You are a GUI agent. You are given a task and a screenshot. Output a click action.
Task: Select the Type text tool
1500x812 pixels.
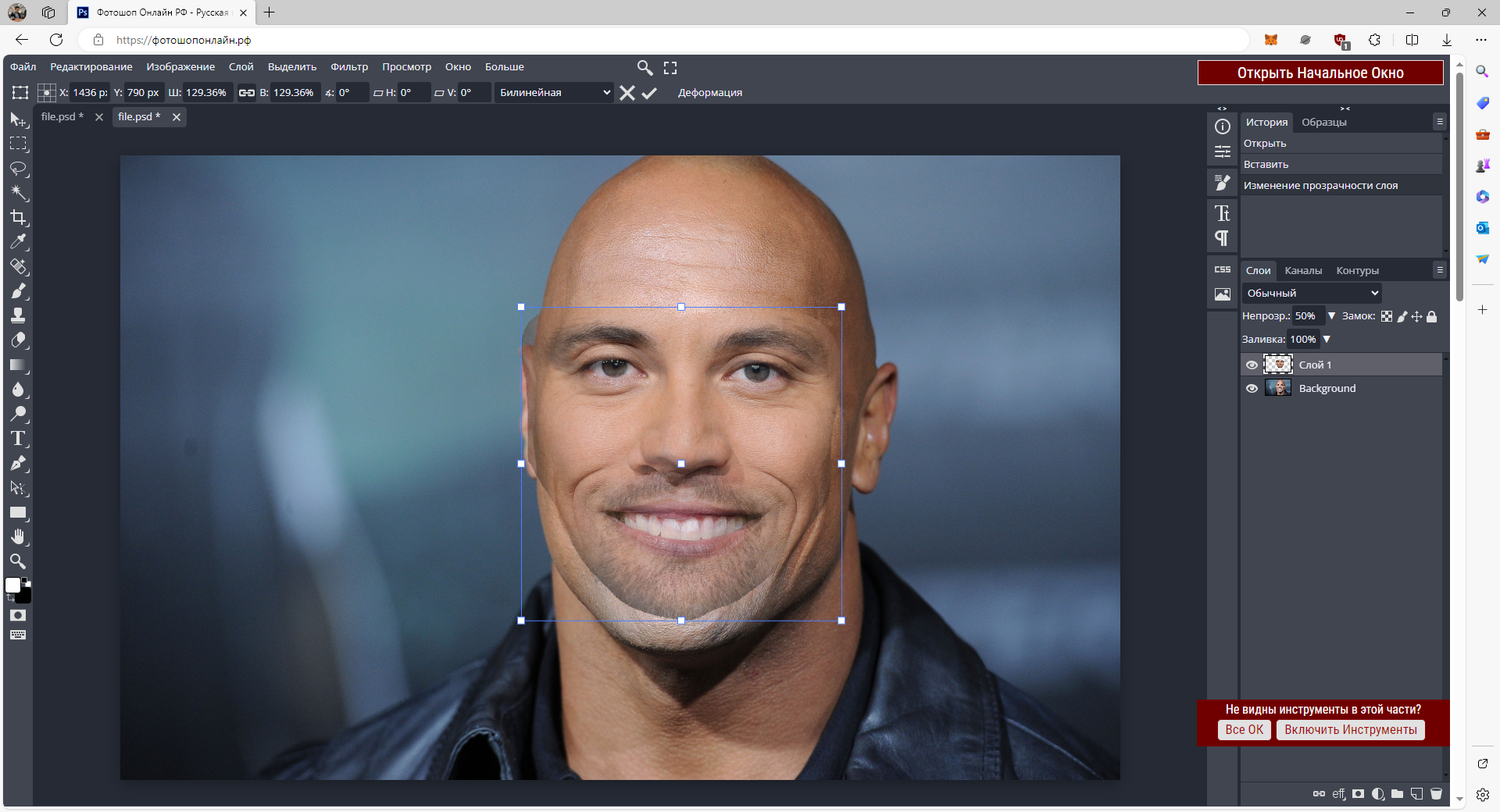click(19, 439)
